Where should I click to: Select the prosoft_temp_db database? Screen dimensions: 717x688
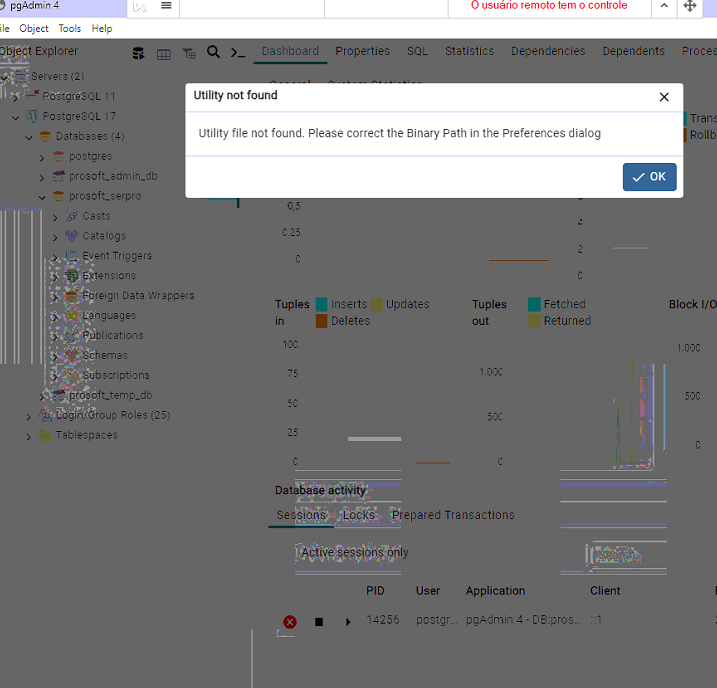[x=111, y=395]
